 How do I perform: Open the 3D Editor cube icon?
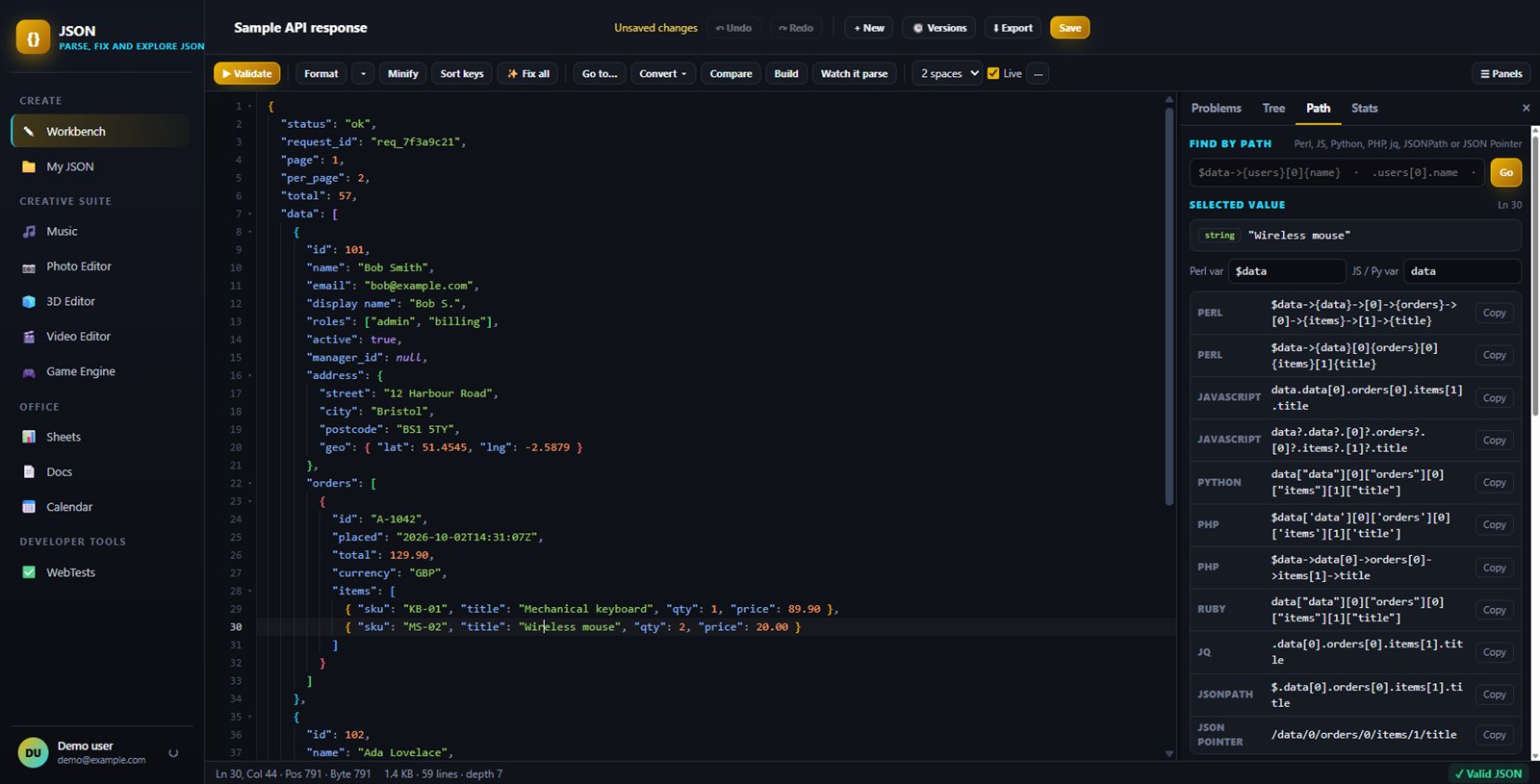(29, 301)
